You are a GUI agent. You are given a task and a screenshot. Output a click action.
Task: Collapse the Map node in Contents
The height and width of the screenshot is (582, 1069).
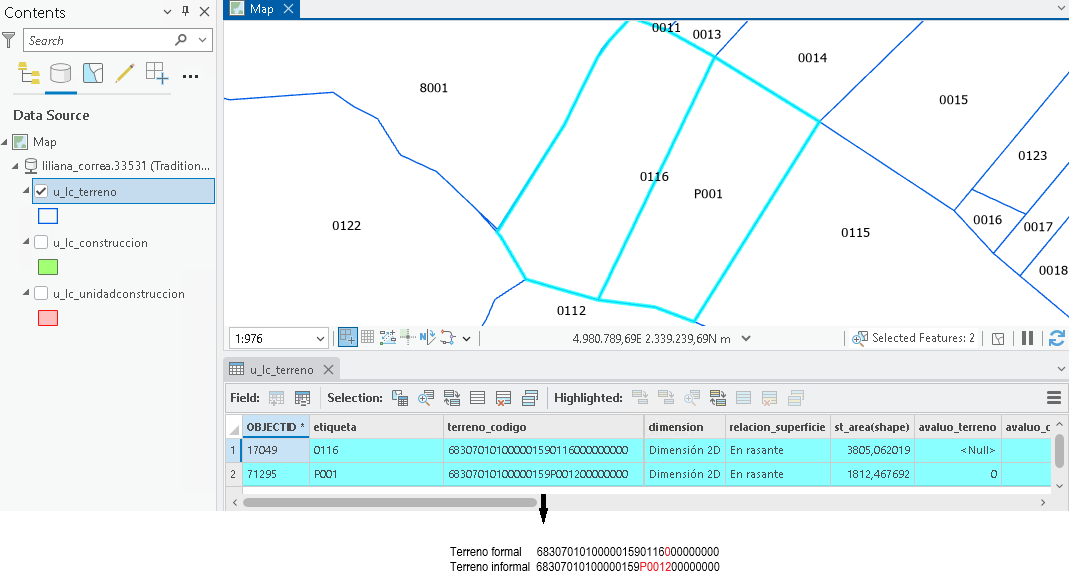5,142
